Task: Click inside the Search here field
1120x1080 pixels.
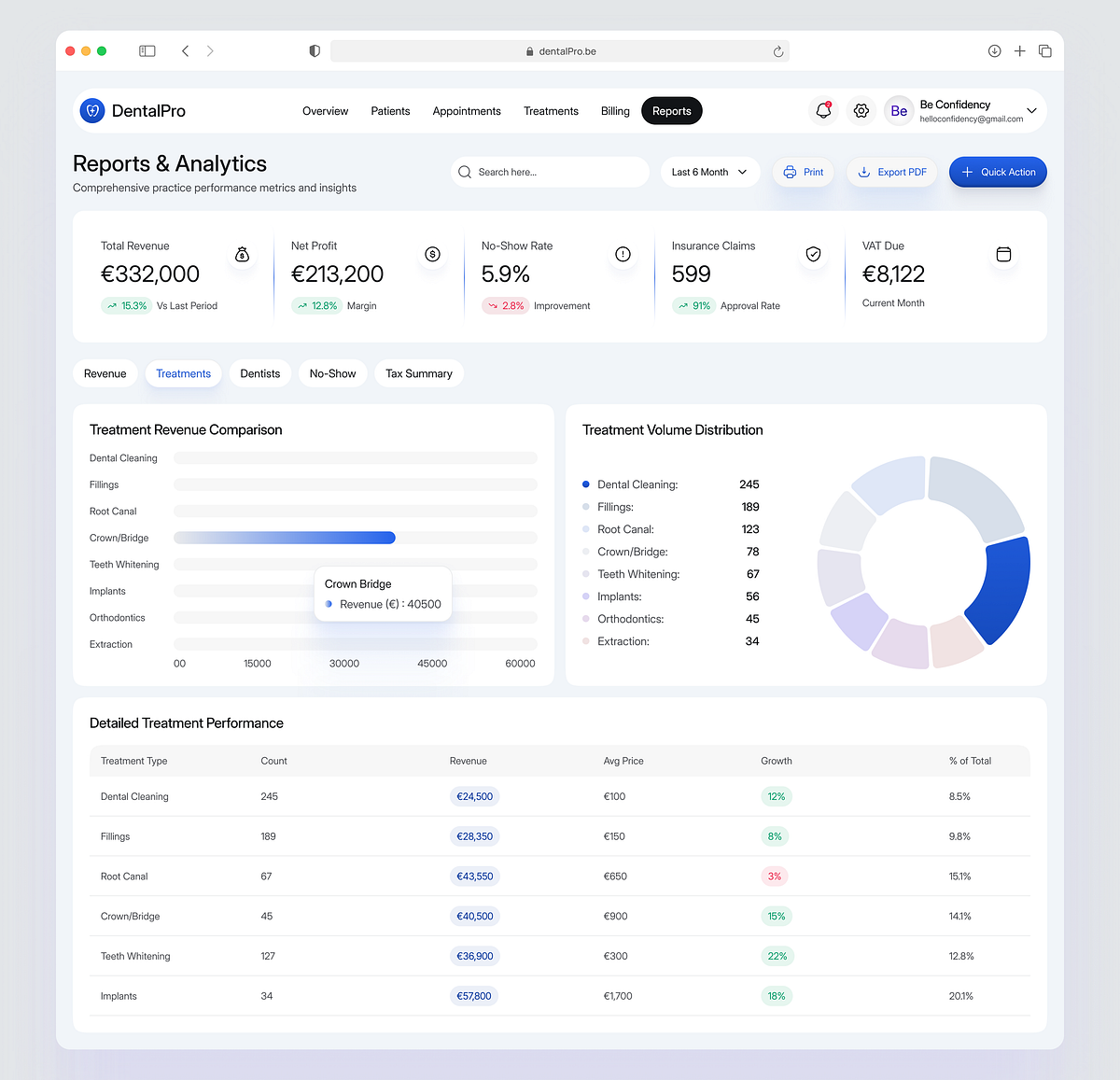Action: point(550,172)
